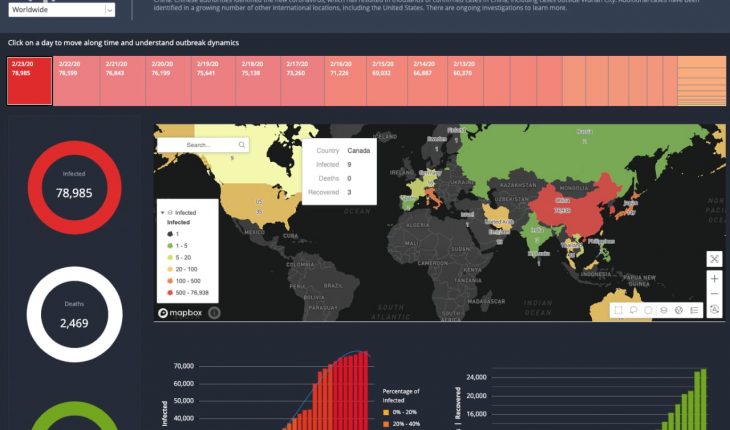Select the rectangle selection tool on map
This screenshot has height=430, width=730.
point(618,310)
